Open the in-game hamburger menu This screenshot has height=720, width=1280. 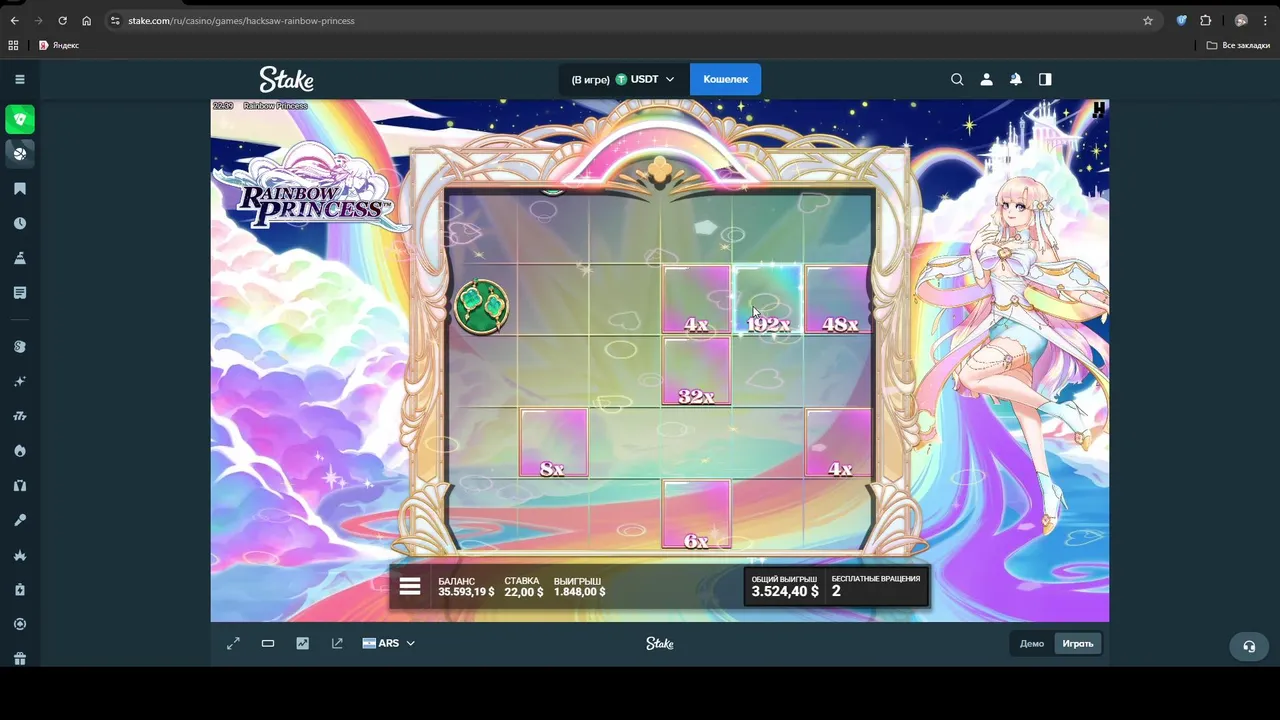coord(410,587)
